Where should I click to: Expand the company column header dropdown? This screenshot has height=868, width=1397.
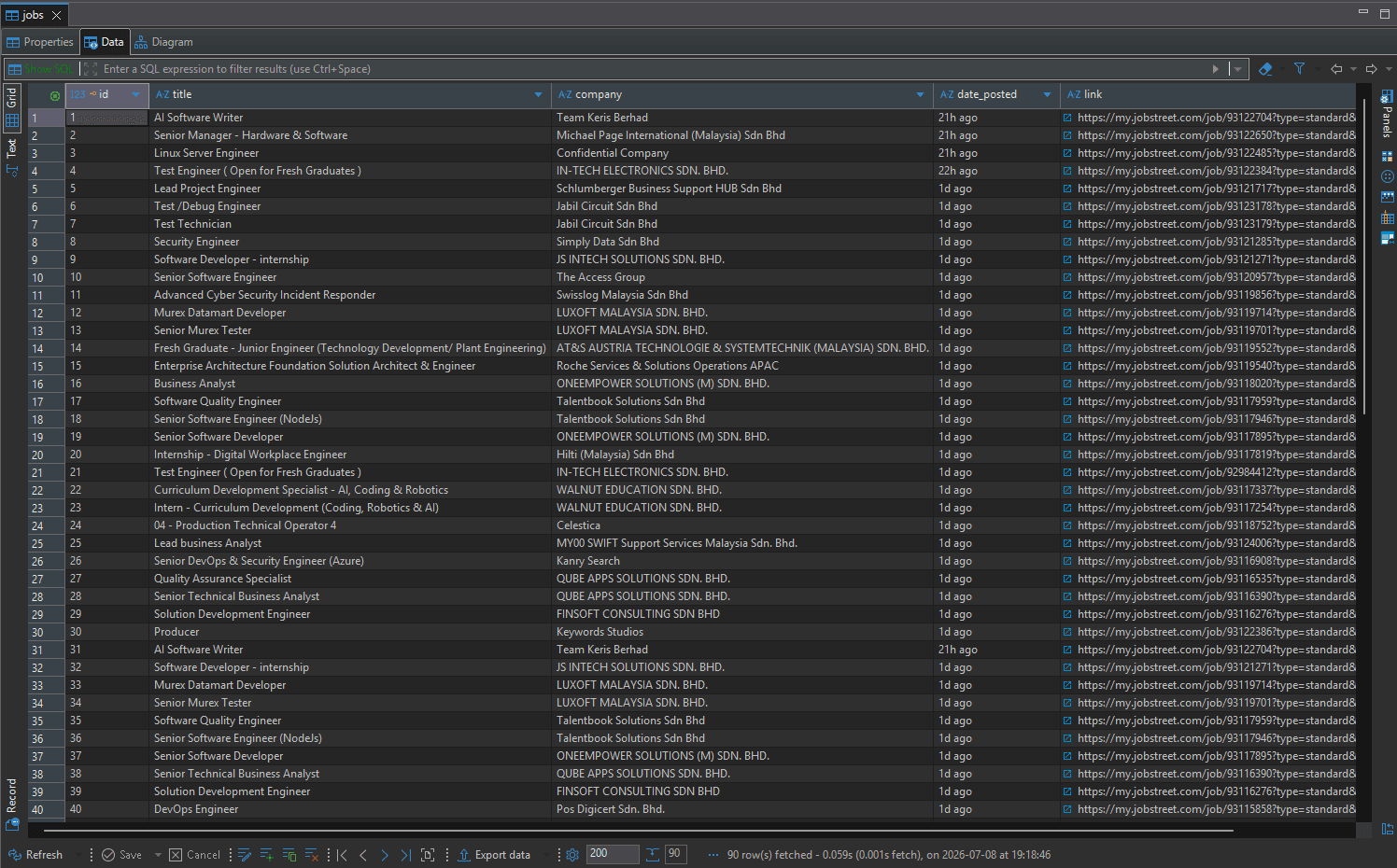pos(920,94)
